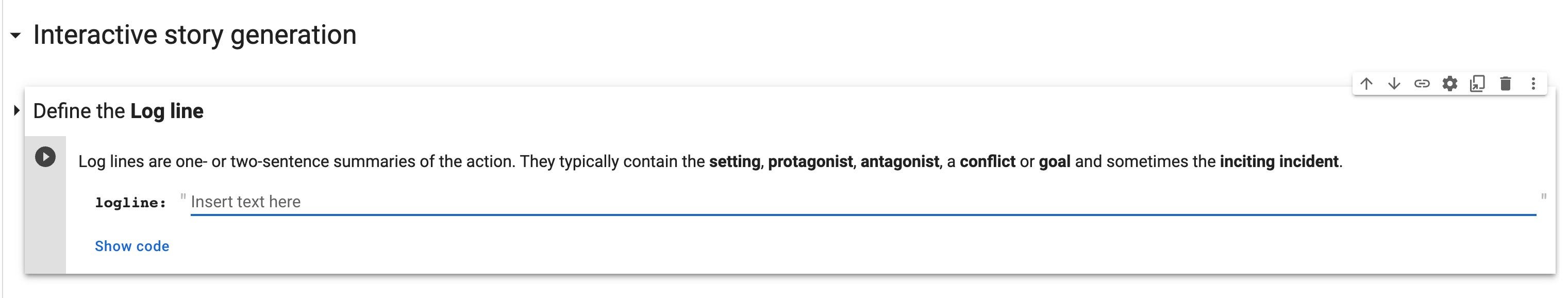Mirror cell in tab icon
Image resolution: width=1568 pixels, height=298 pixels.
[x=1477, y=84]
